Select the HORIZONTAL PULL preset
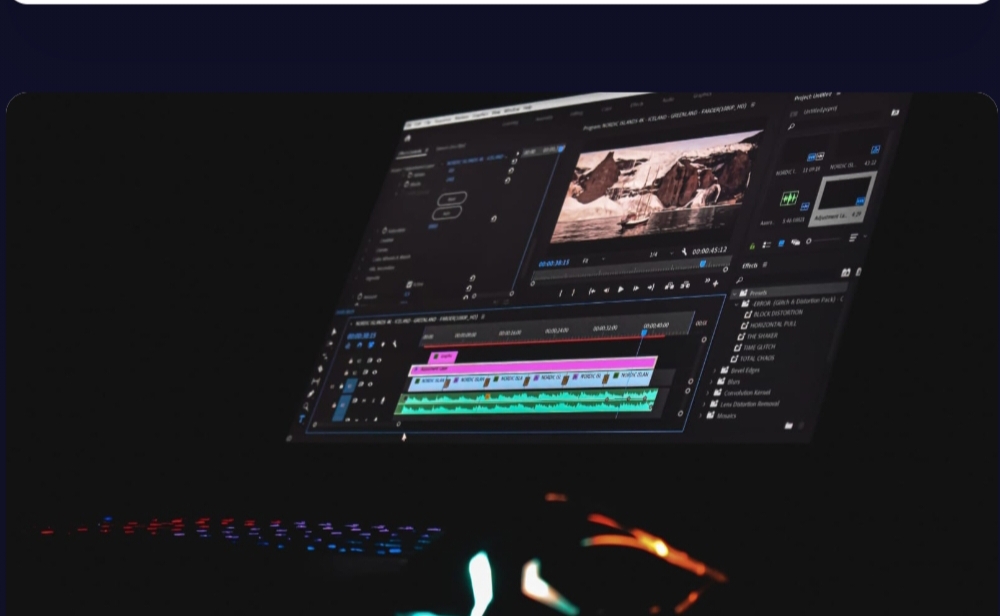Image resolution: width=1000 pixels, height=616 pixels. click(772, 325)
